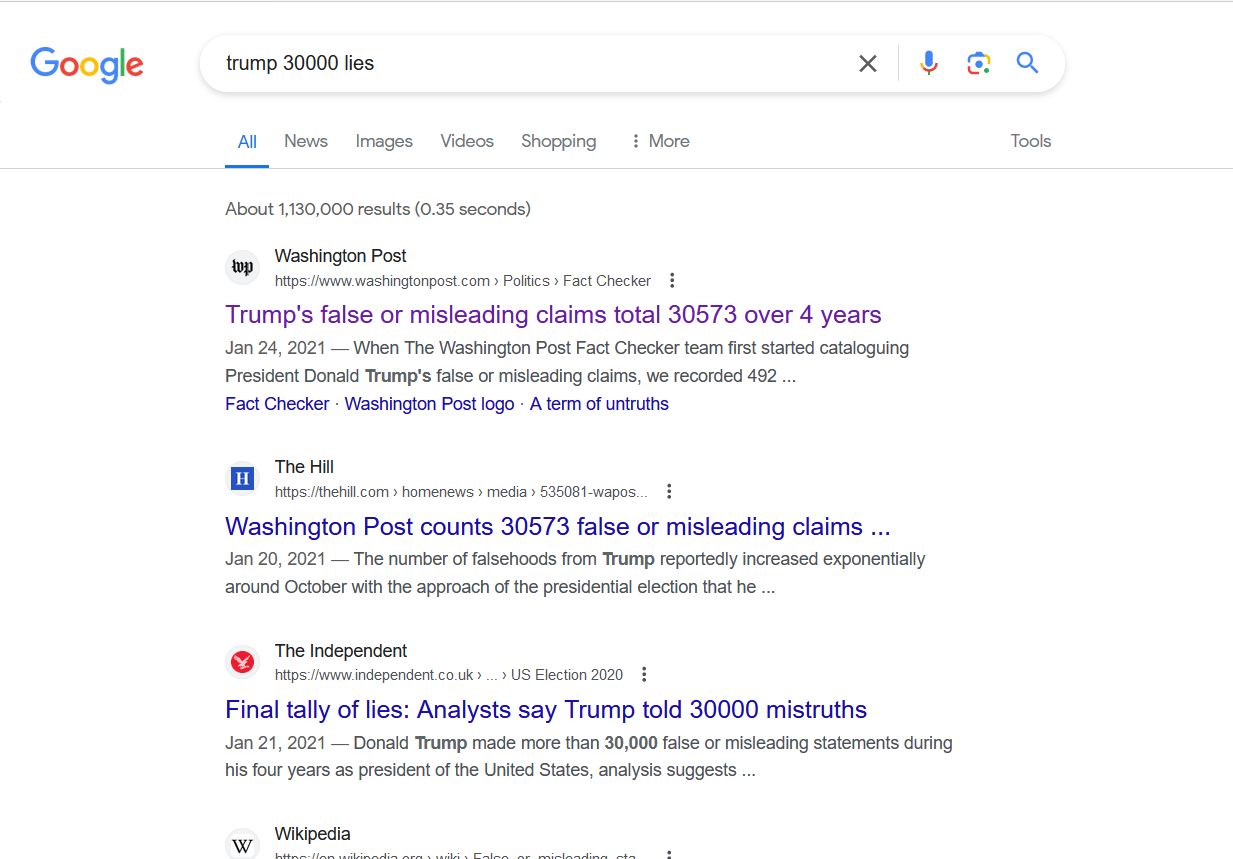Open options menu for The Hill result
This screenshot has height=859, width=1233.
[669, 492]
